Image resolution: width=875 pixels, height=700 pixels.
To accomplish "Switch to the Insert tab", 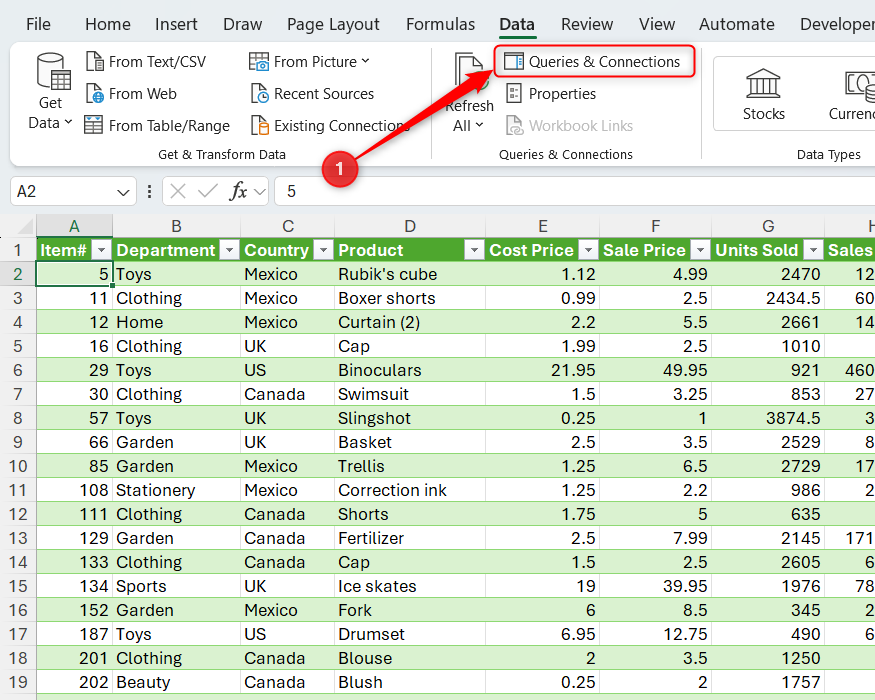I will point(176,24).
